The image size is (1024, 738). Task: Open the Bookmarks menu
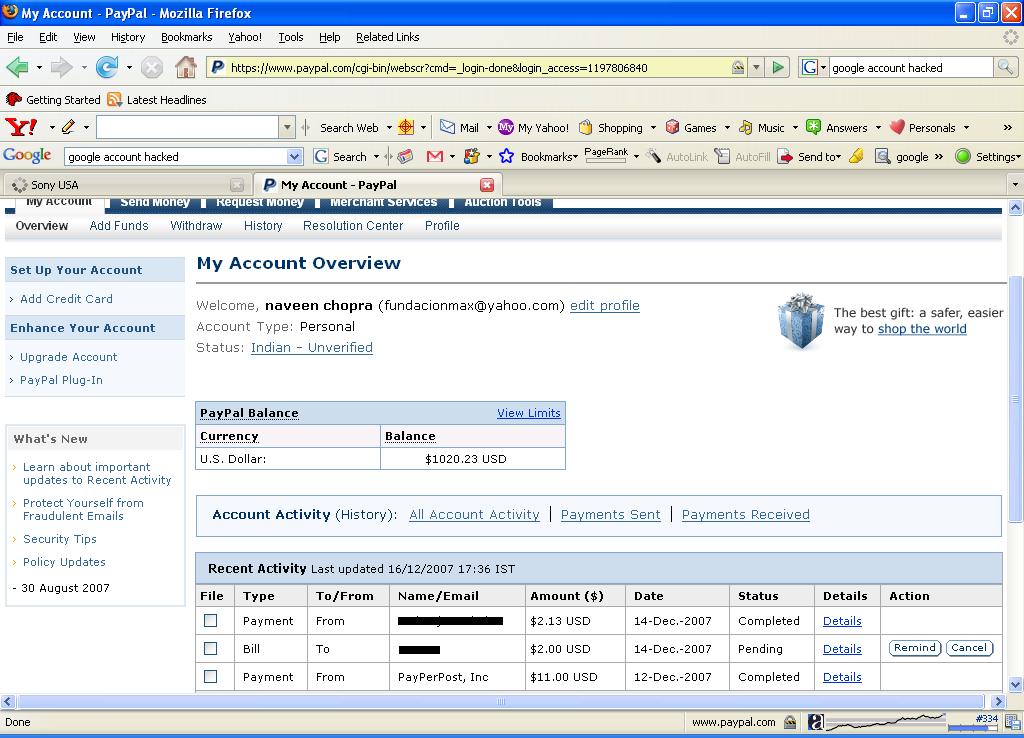[187, 37]
